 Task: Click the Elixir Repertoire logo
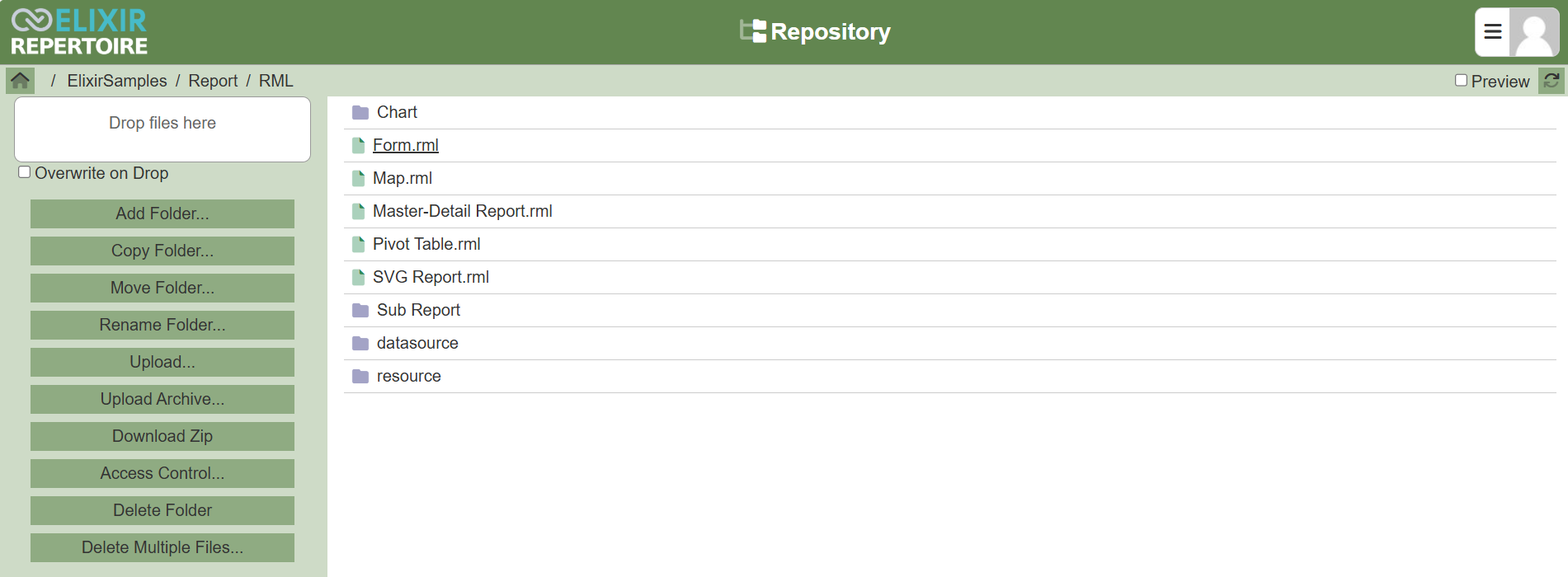pyautogui.click(x=79, y=32)
